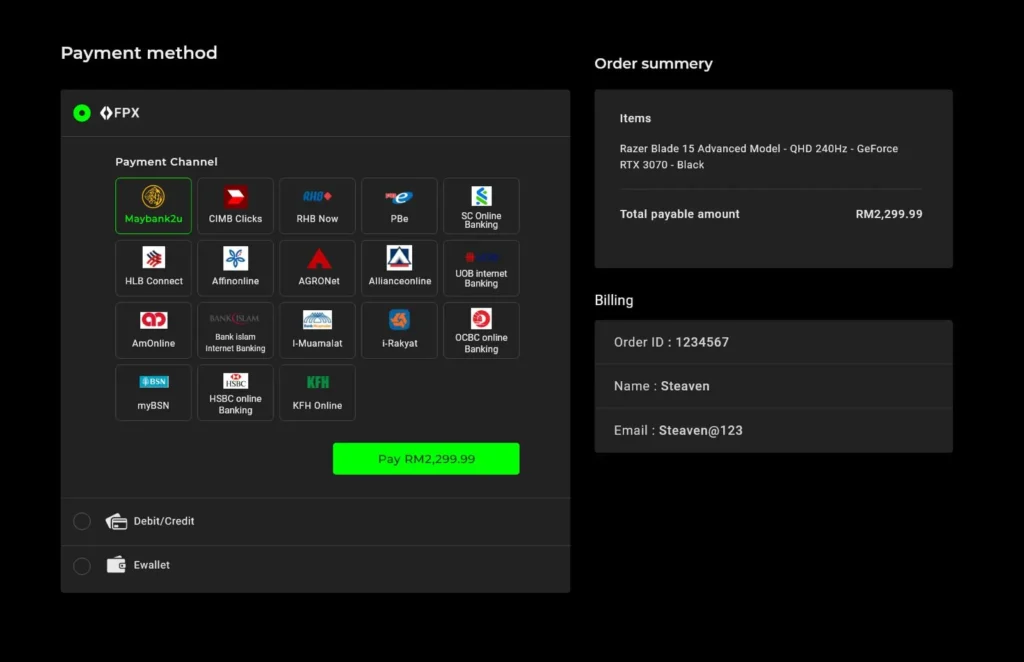
Task: Choose UOB Internet Banking tile
Action: coord(481,268)
